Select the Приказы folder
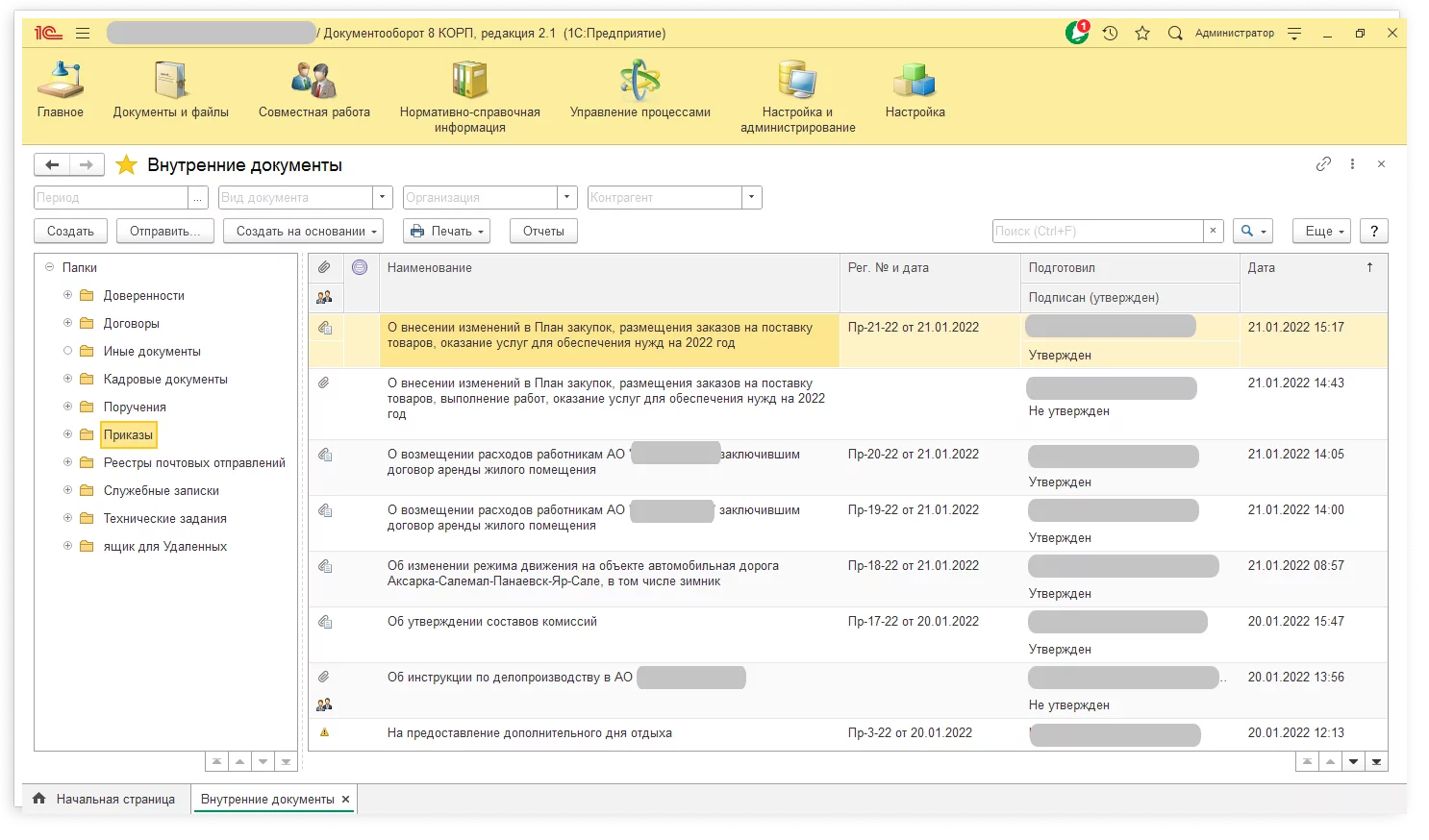The width and height of the screenshot is (1429, 840). click(128, 434)
